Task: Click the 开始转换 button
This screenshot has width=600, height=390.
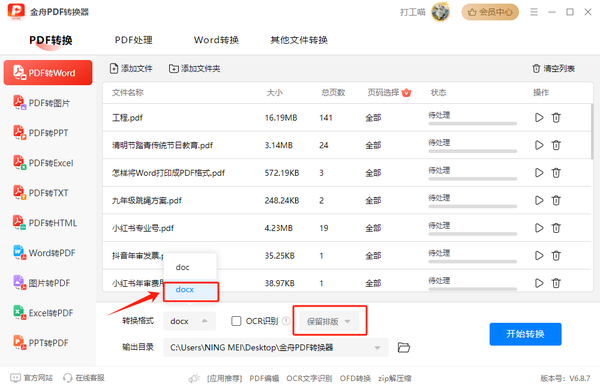Action: 525,334
